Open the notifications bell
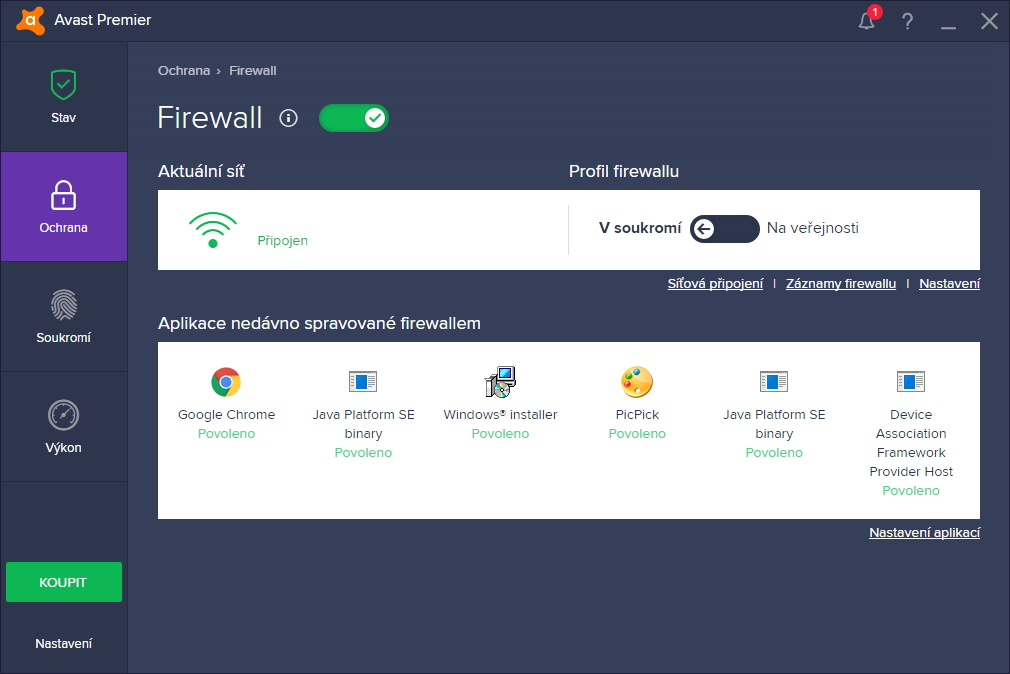Screen dimensions: 1010x674 [x=867, y=21]
